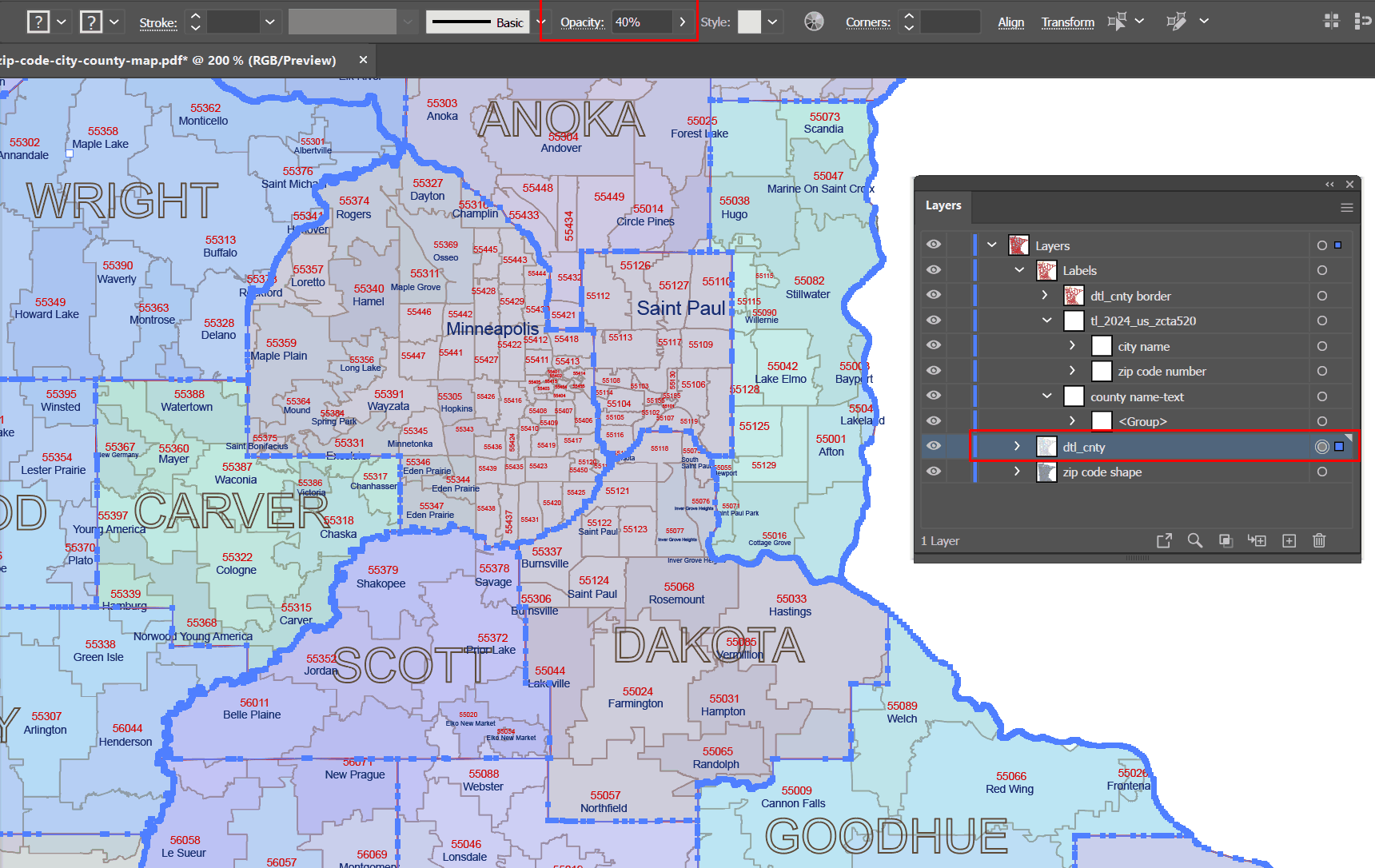The image size is (1375, 868).
Task: Collapse the Labels layer group
Action: [1019, 270]
